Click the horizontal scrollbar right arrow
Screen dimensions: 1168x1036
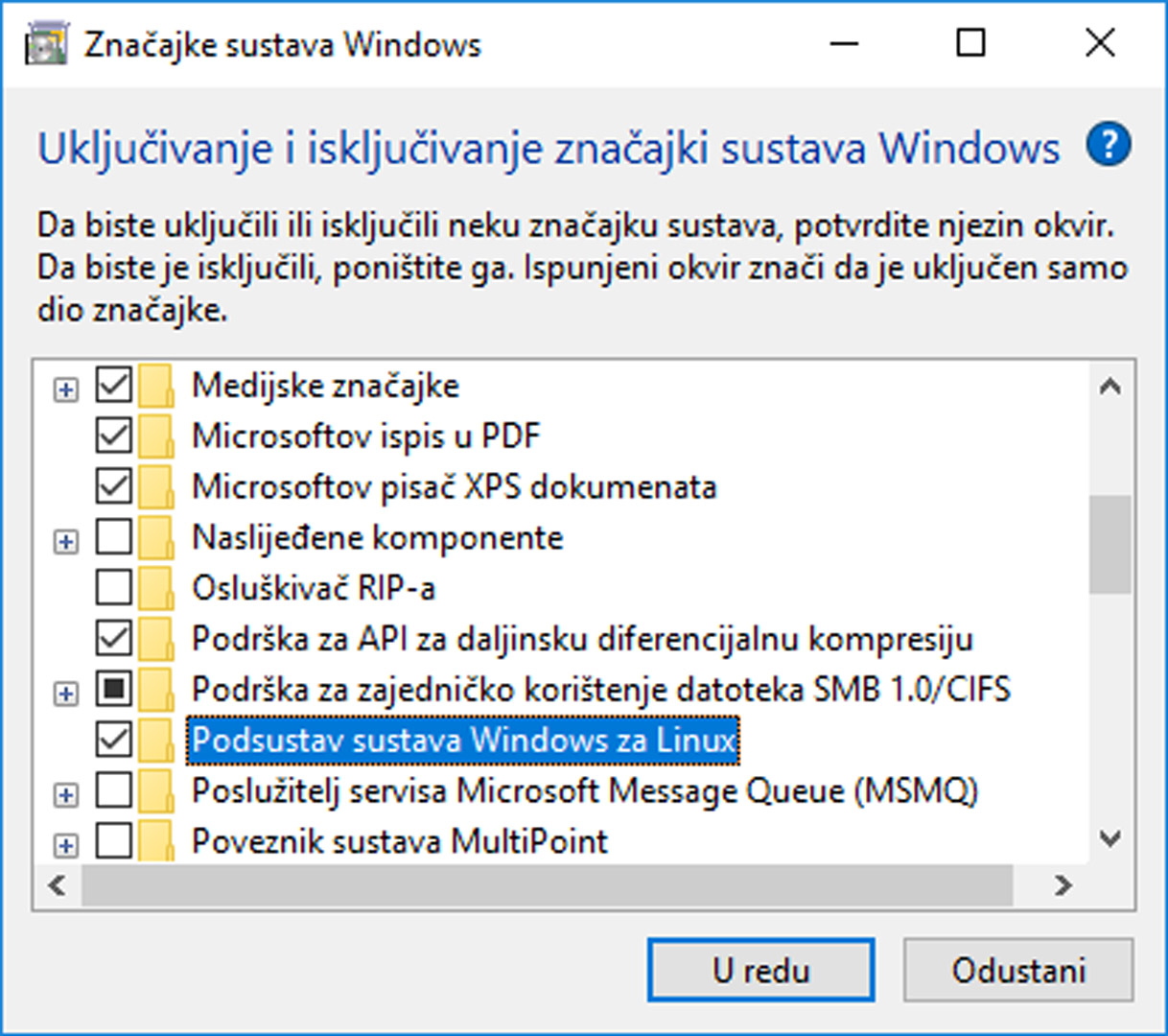[1063, 885]
